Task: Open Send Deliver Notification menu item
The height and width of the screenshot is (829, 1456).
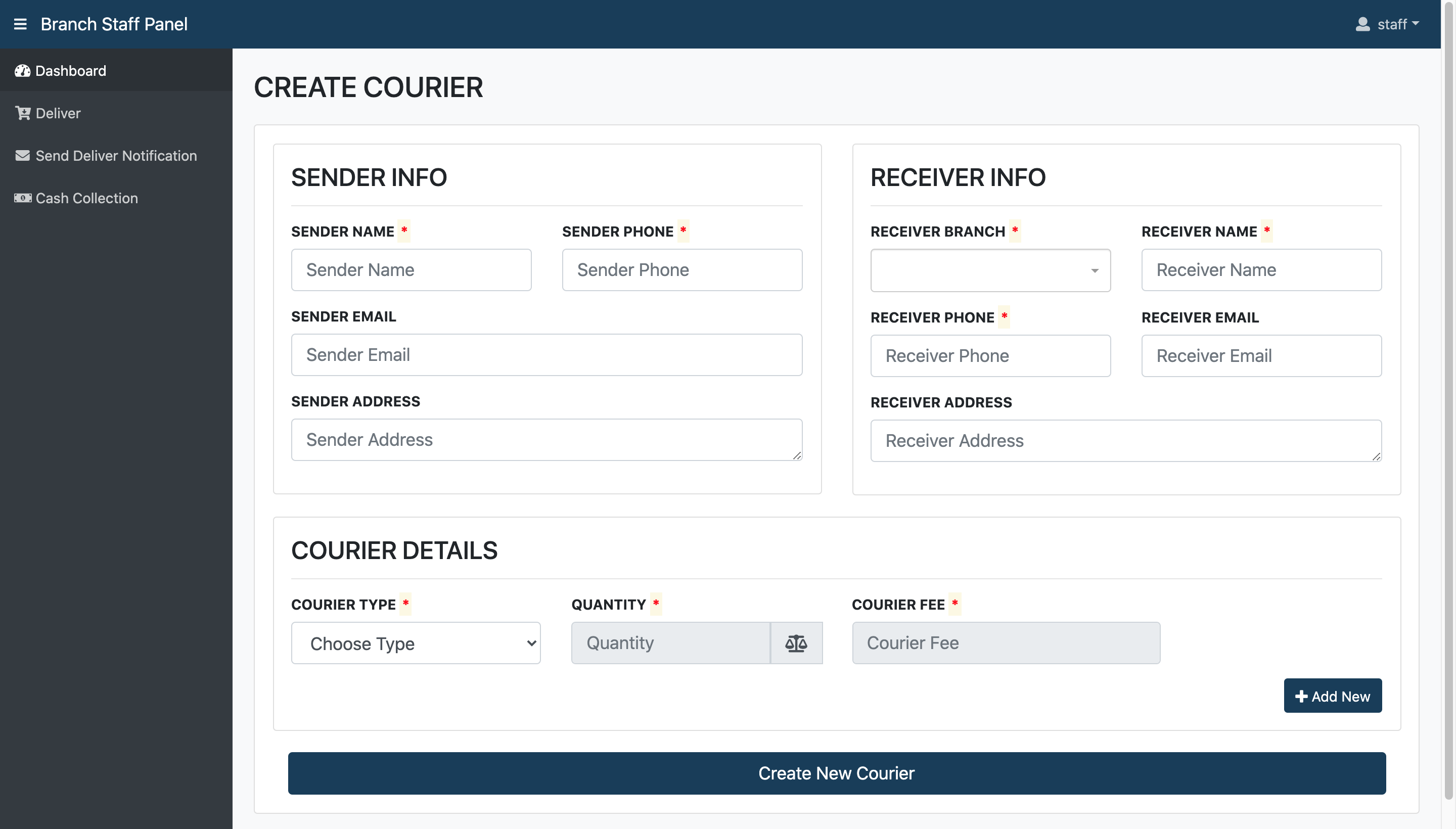Action: [x=116, y=156]
